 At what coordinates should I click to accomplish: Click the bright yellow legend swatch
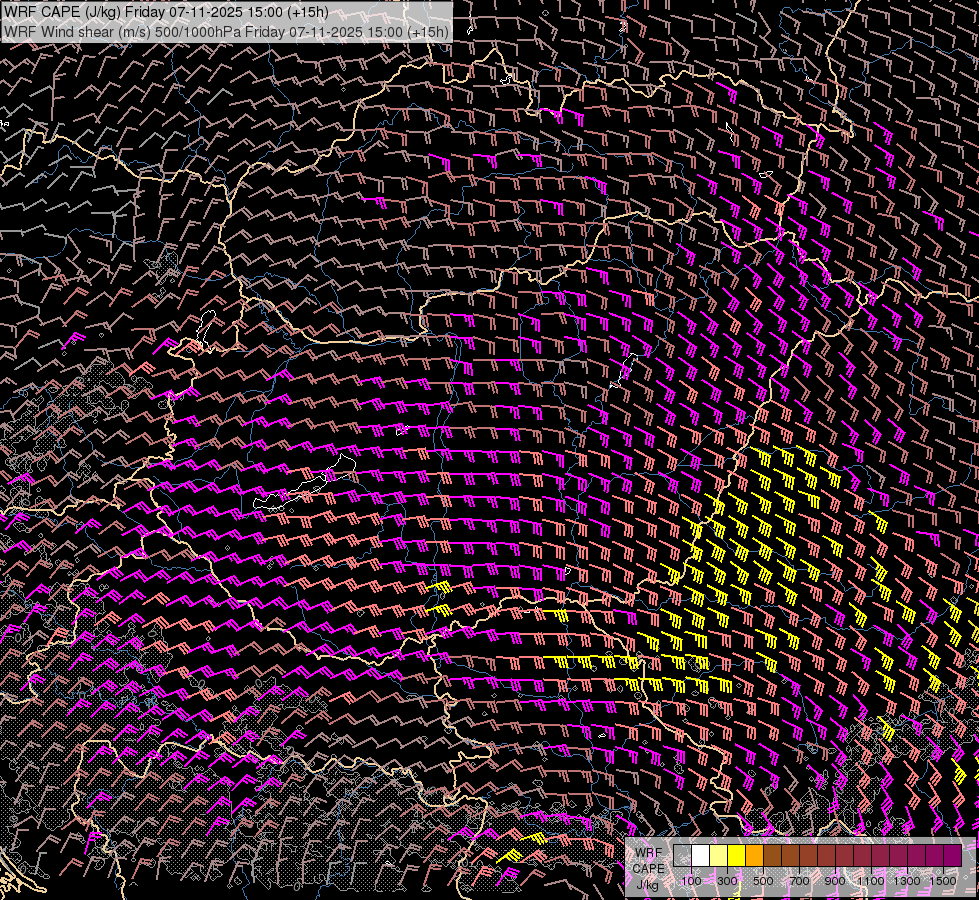(x=736, y=855)
